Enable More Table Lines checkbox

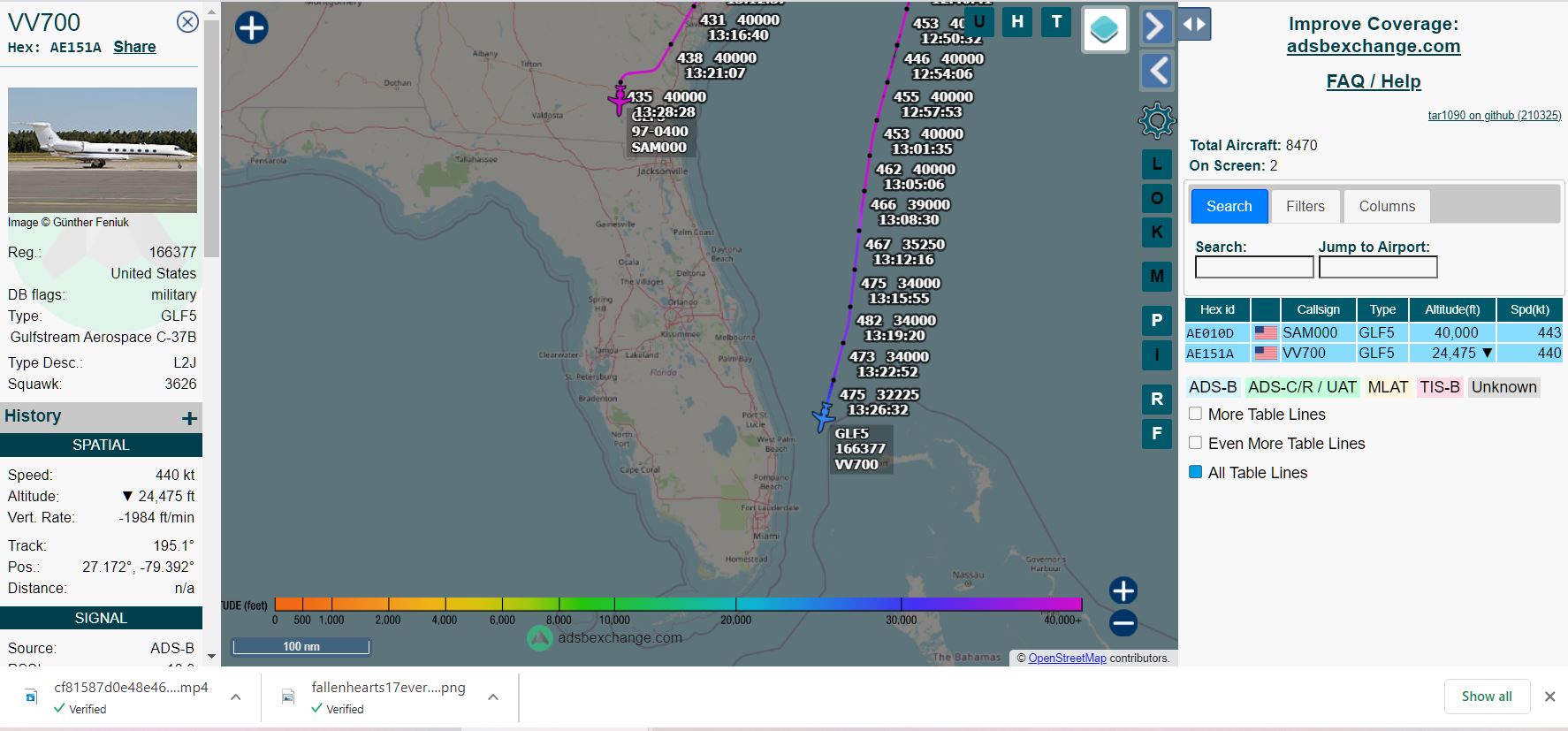coord(1195,414)
